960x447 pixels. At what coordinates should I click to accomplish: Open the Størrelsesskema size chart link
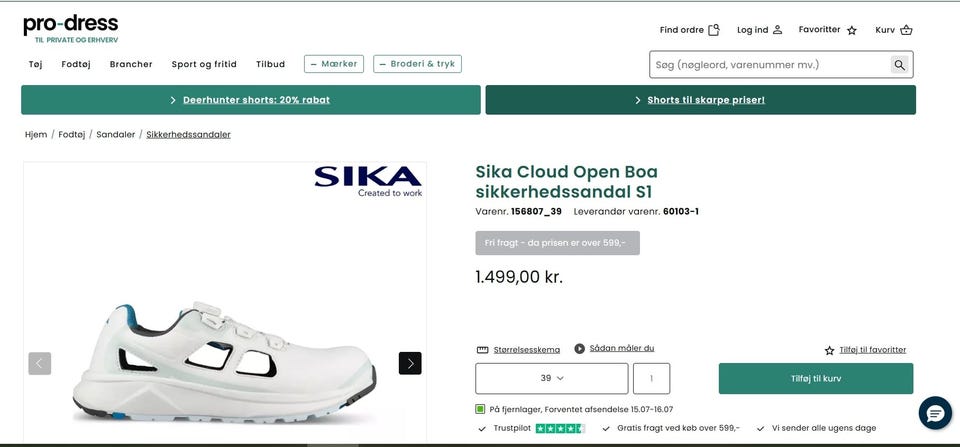(526, 350)
